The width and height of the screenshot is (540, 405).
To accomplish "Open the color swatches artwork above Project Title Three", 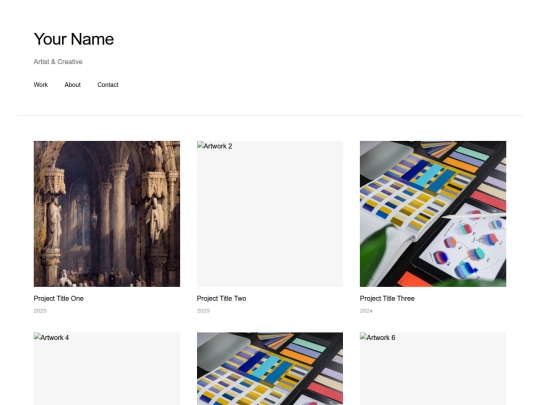I will point(433,214).
